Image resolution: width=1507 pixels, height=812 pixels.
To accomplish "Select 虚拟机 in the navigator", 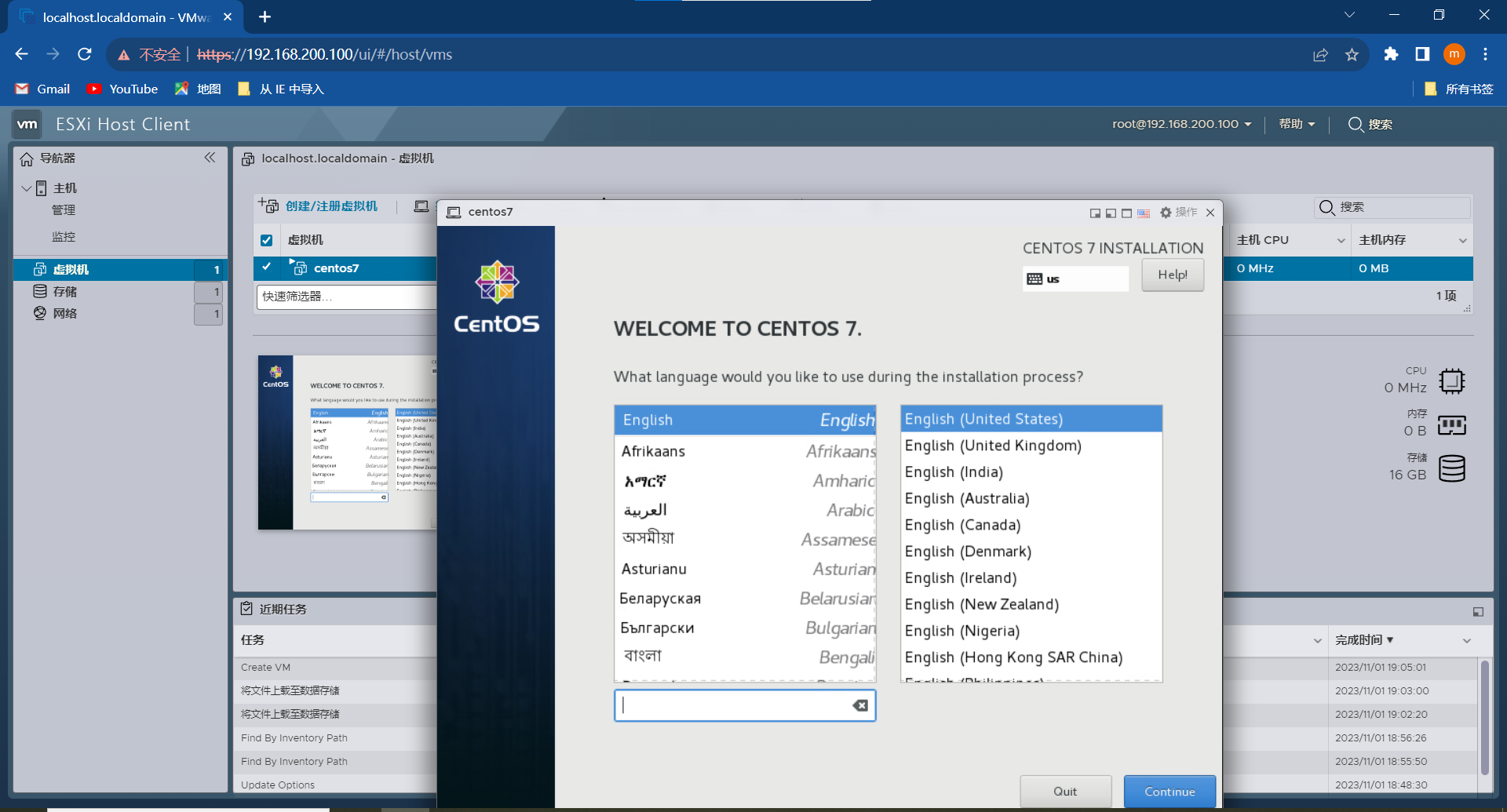I will (120, 269).
